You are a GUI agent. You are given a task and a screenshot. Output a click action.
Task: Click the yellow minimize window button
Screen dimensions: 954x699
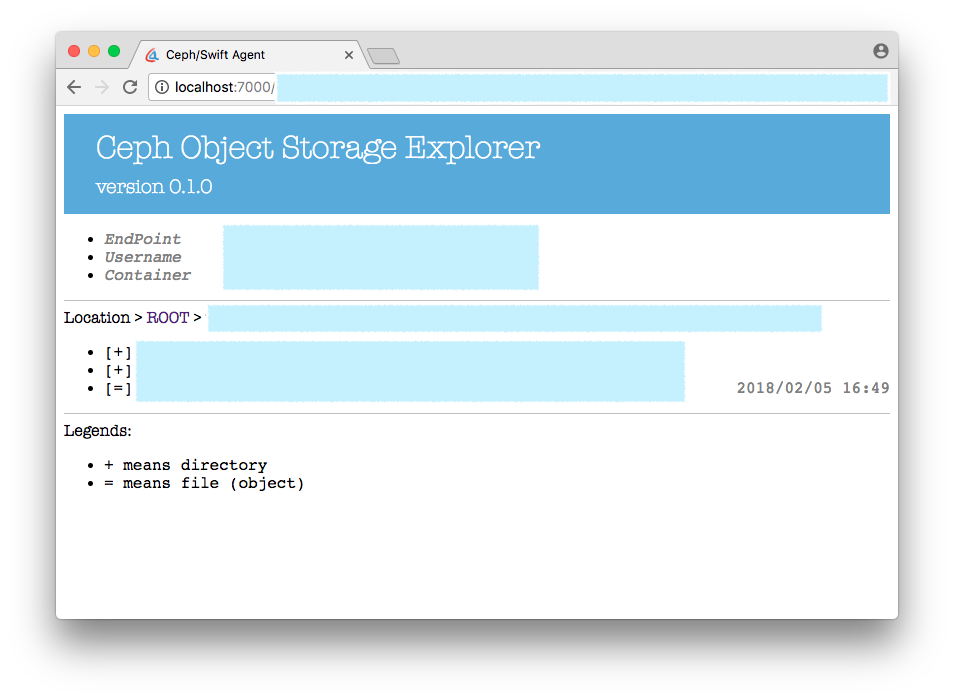point(94,51)
